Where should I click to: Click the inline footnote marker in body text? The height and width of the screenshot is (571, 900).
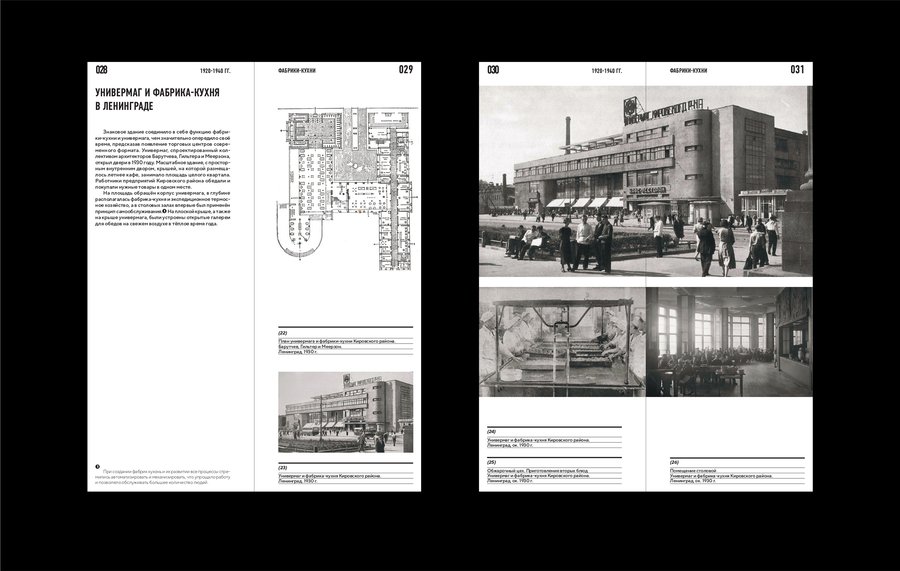pos(165,211)
